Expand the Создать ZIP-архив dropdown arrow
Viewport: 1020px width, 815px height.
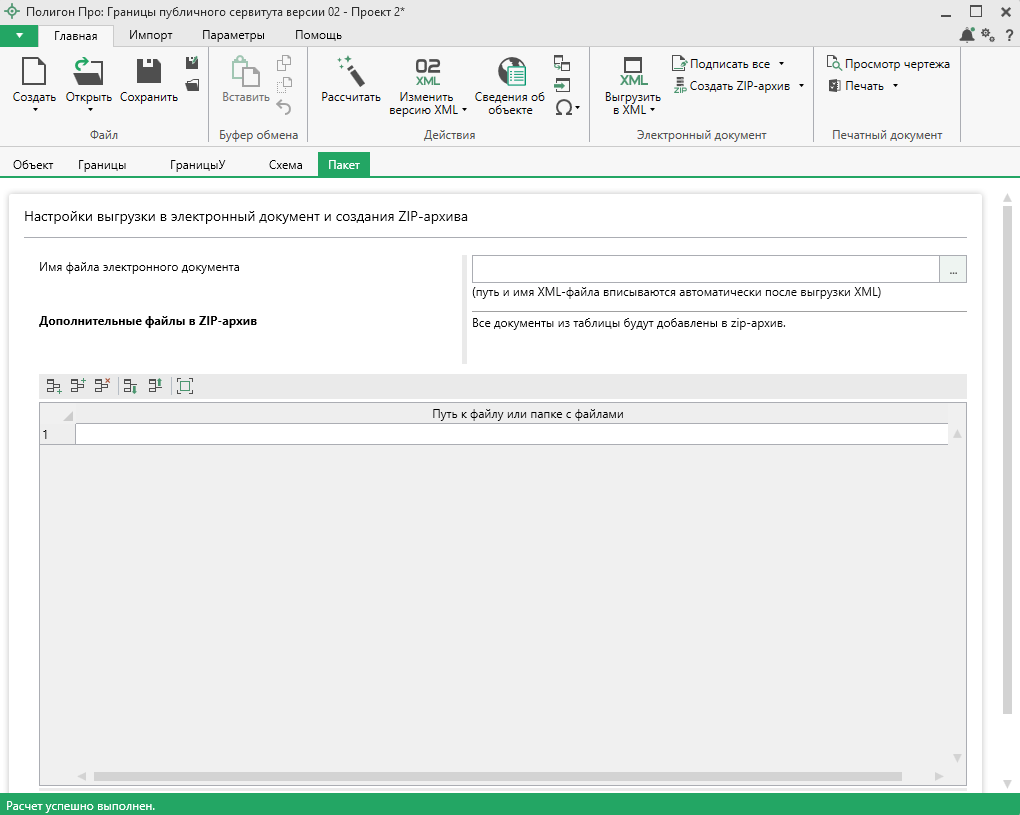coord(801,86)
